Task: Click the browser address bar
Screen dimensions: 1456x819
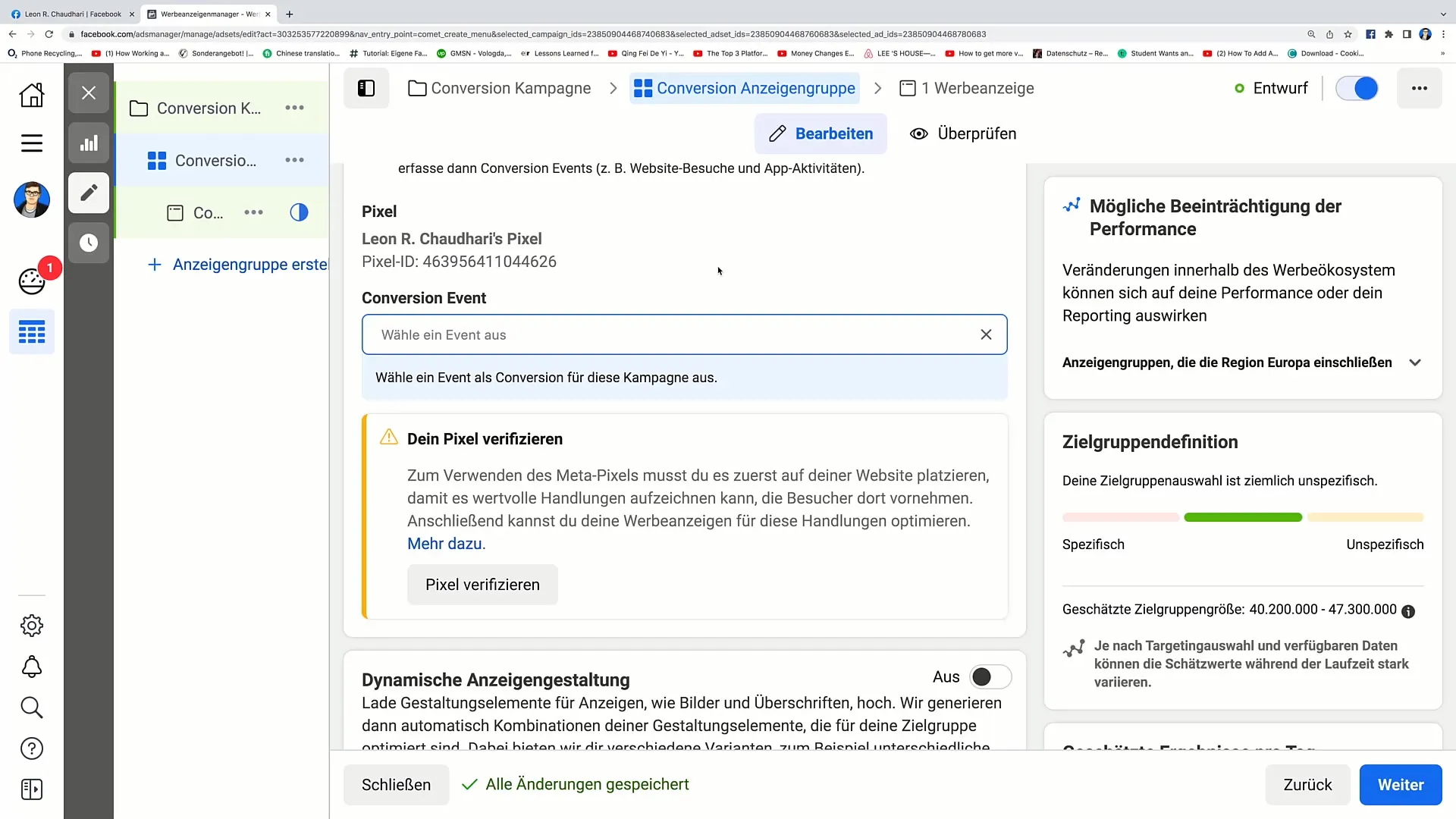Action: [x=682, y=34]
